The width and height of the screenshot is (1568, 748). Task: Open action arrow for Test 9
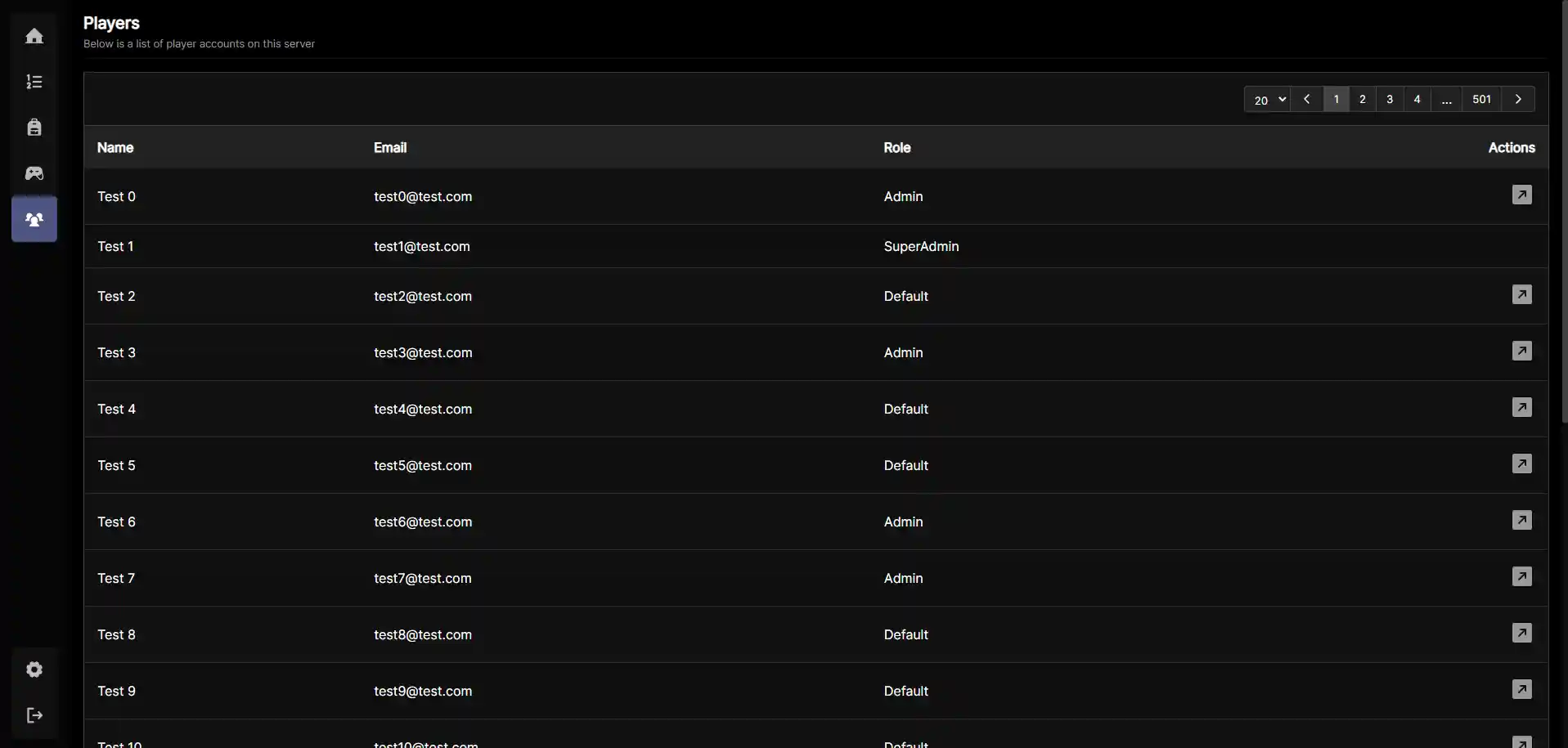click(1521, 689)
